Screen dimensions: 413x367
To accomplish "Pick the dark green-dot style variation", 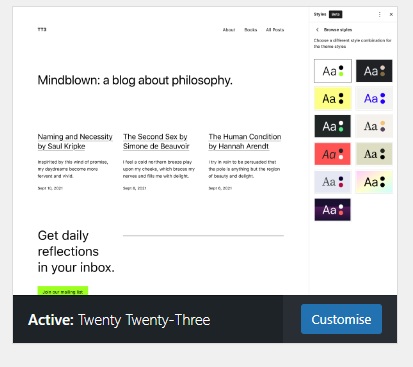I will coord(333,126).
